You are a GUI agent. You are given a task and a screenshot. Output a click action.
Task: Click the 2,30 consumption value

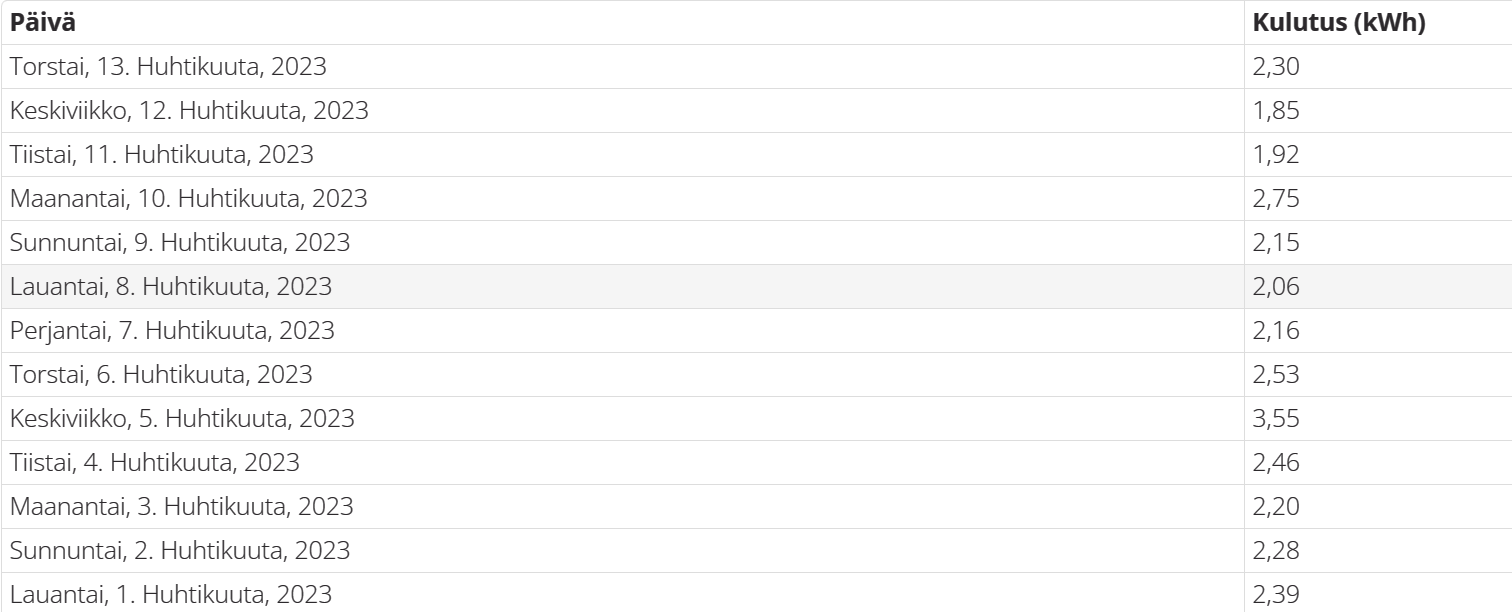[1276, 67]
